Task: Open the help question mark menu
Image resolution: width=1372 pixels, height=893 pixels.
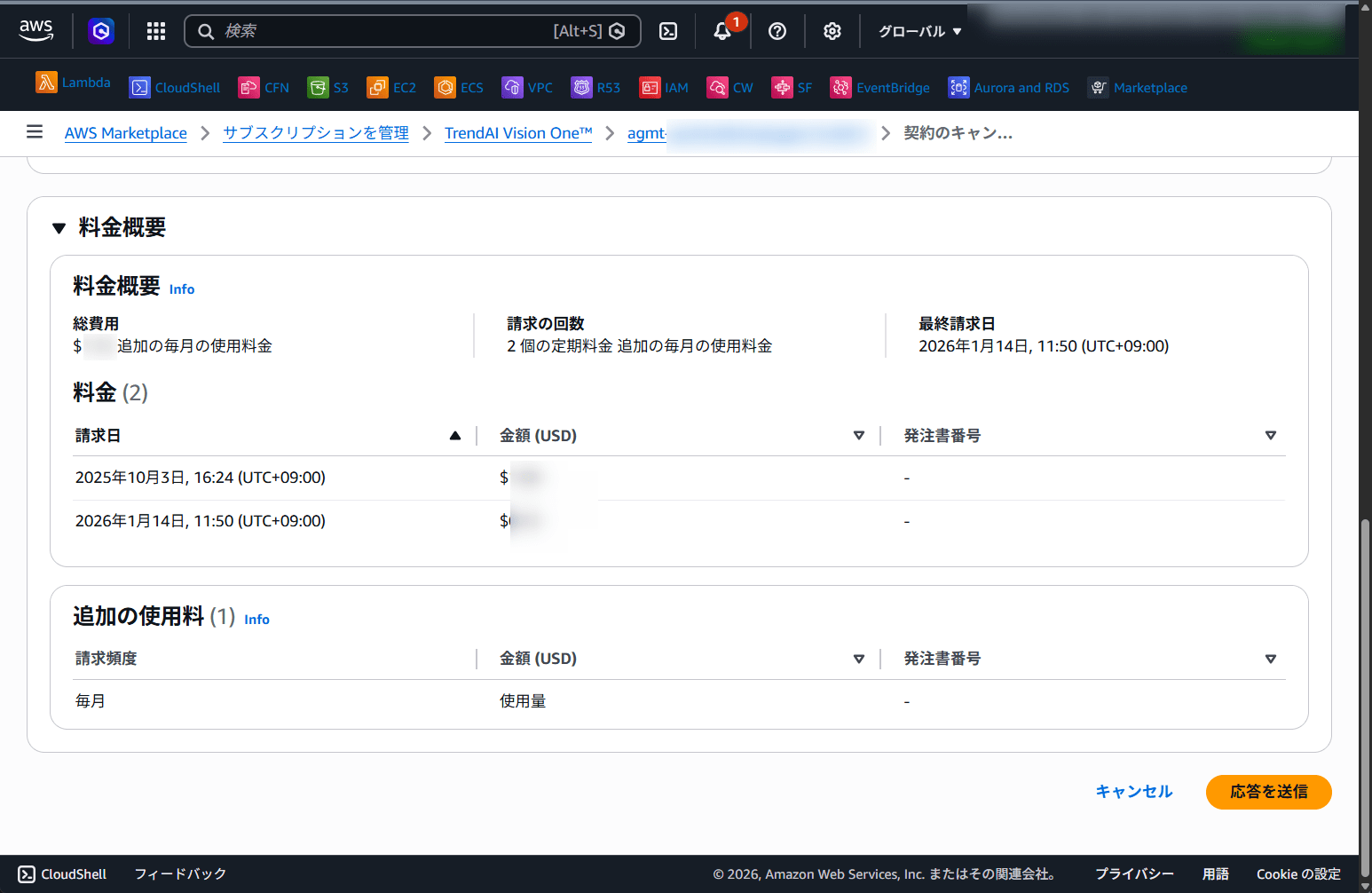Action: [777, 31]
